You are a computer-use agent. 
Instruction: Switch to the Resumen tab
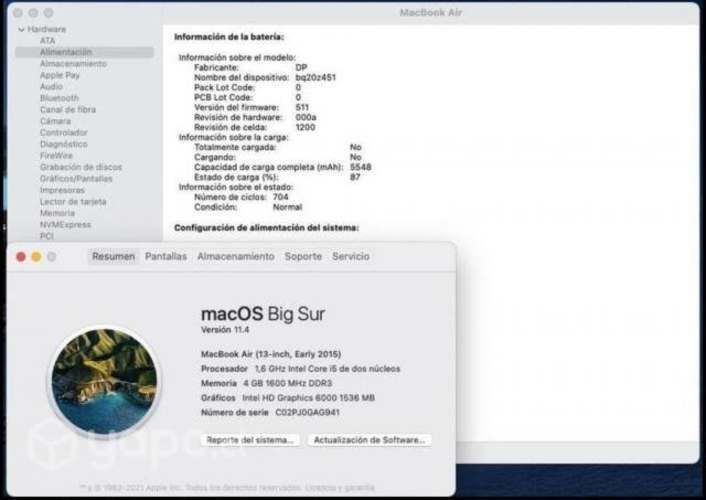113,257
